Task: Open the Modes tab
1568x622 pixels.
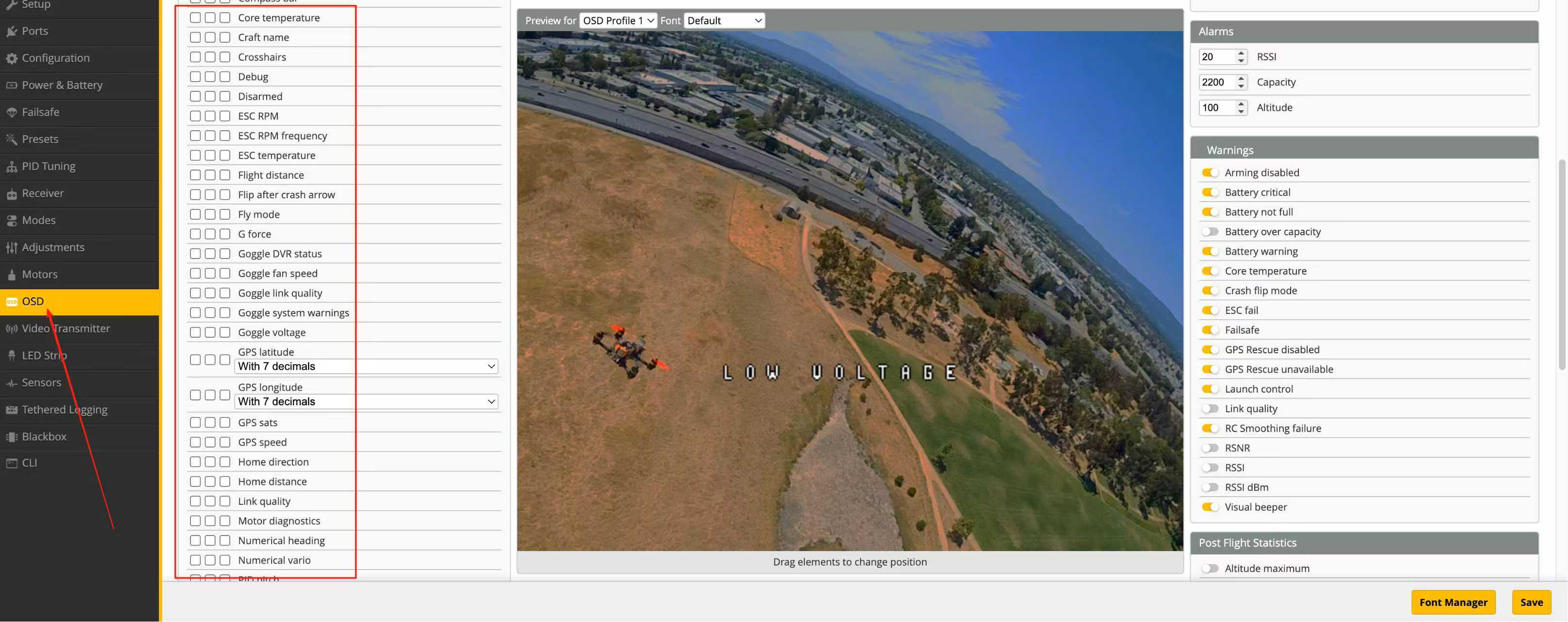Action: 38,221
